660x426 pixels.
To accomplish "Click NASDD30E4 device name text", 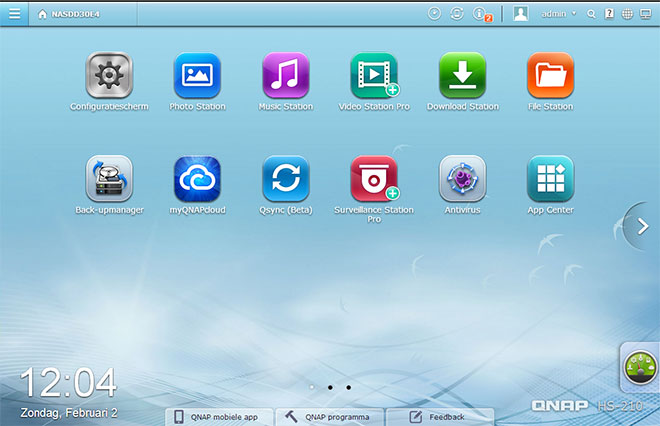I will [x=75, y=14].
